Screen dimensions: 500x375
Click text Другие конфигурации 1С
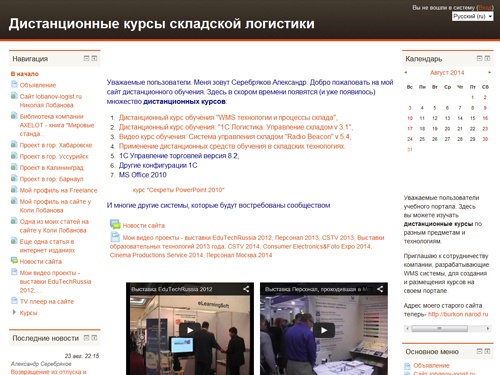158,165
